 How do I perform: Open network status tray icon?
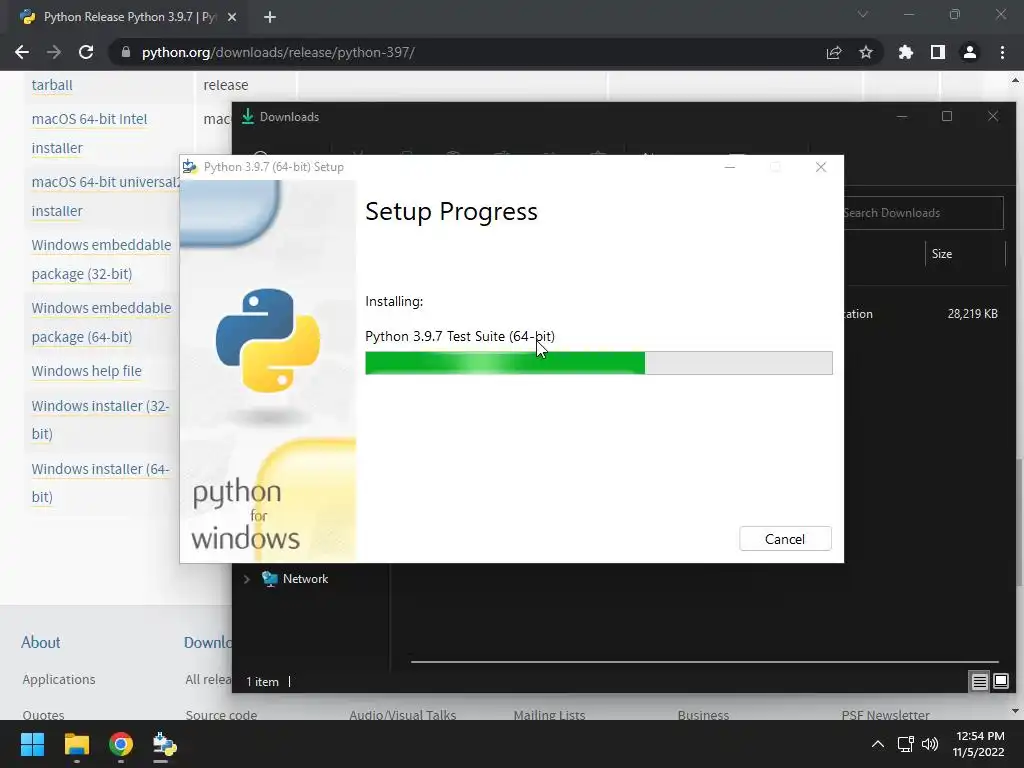[x=905, y=744]
